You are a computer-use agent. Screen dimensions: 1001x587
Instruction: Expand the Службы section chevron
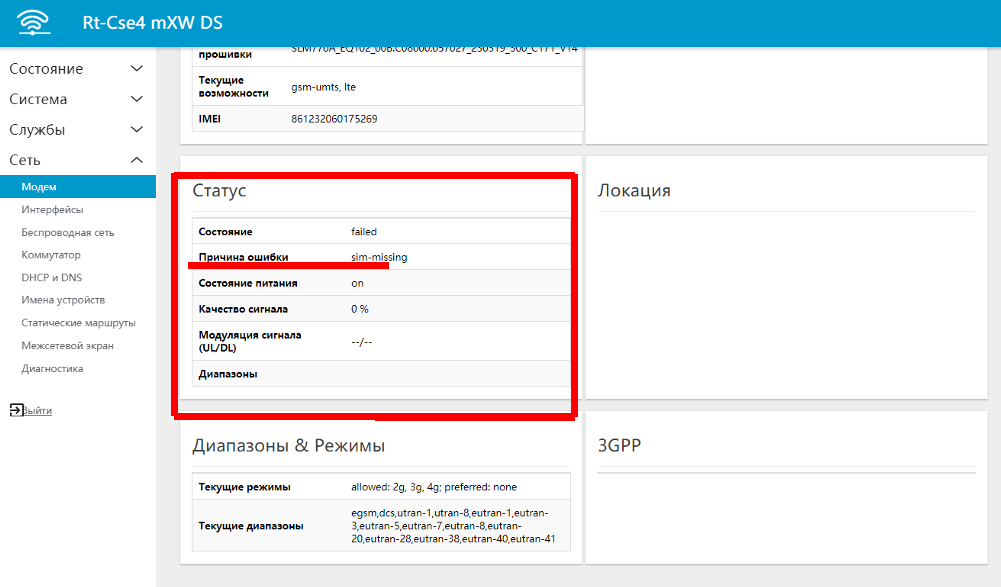click(137, 130)
